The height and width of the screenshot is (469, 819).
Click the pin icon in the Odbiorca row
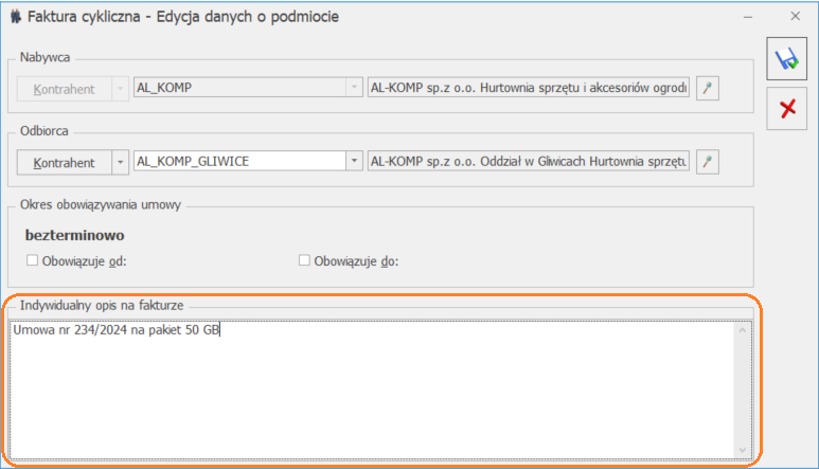(708, 162)
